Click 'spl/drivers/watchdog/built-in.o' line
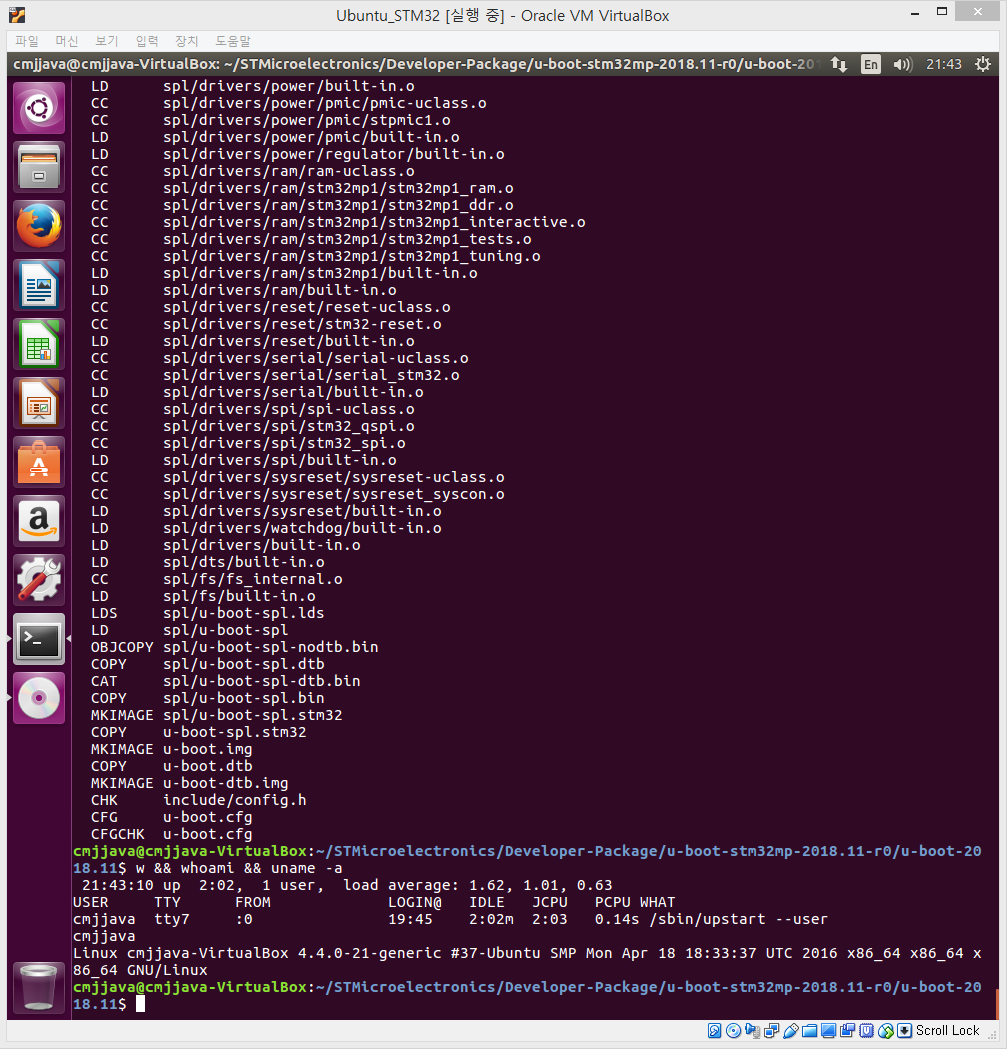 [302, 529]
